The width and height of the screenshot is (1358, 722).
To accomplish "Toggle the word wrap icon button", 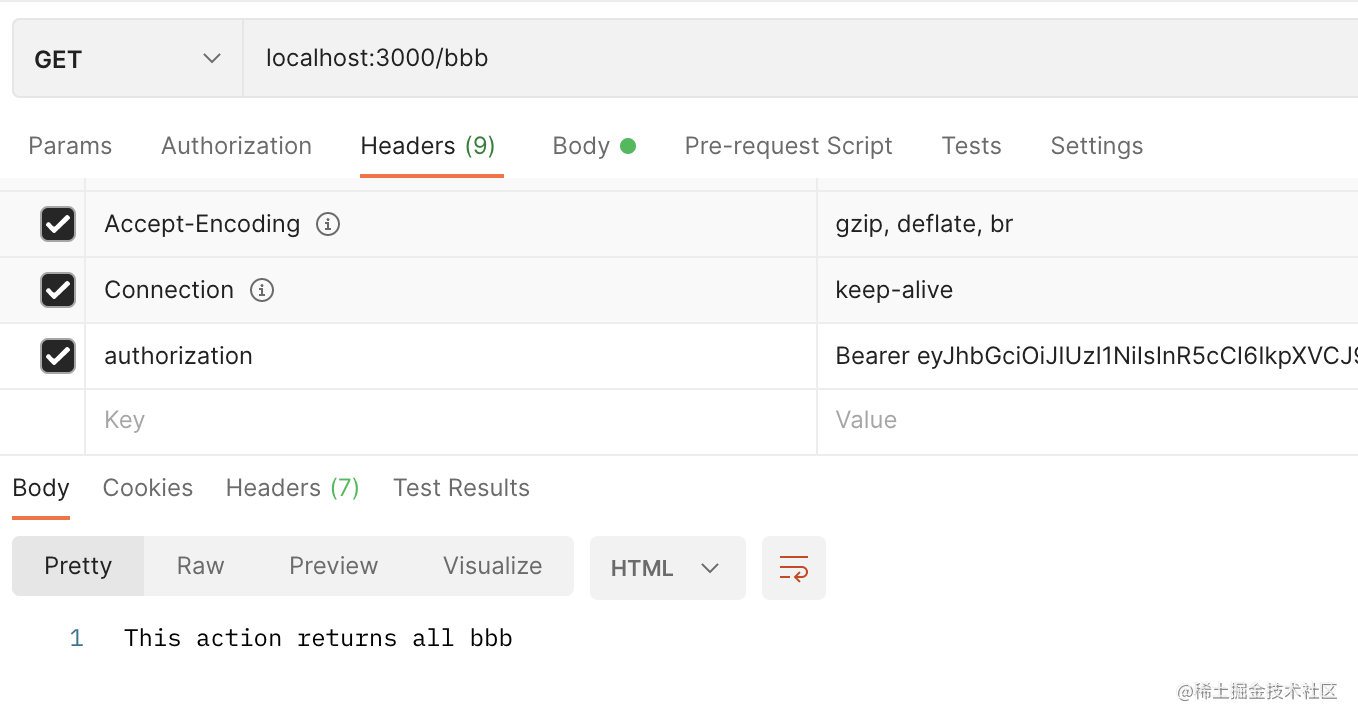I will (x=793, y=568).
